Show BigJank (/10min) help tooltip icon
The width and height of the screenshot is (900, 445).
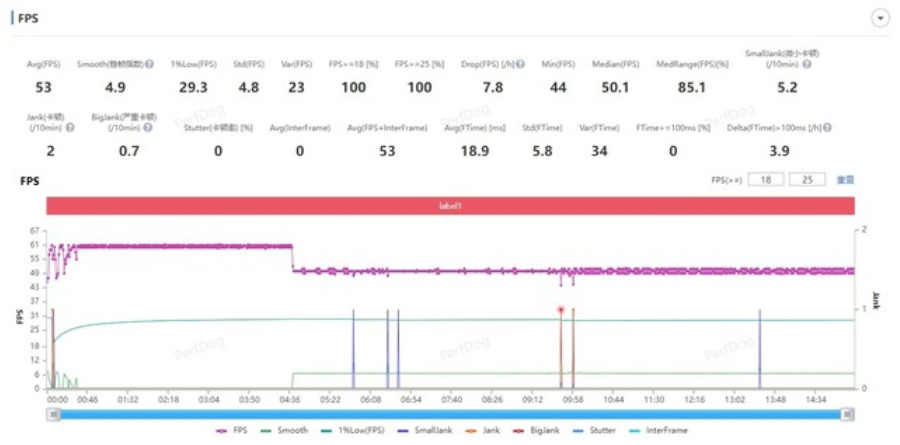149,127
